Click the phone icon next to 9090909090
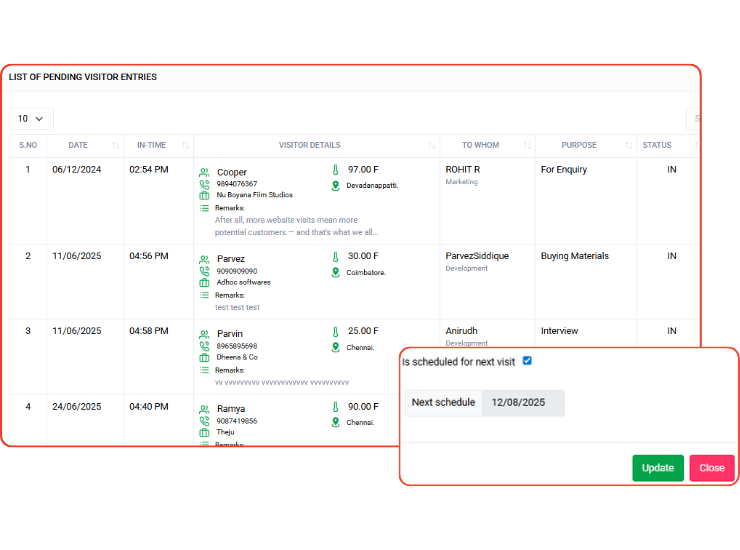 (204, 271)
